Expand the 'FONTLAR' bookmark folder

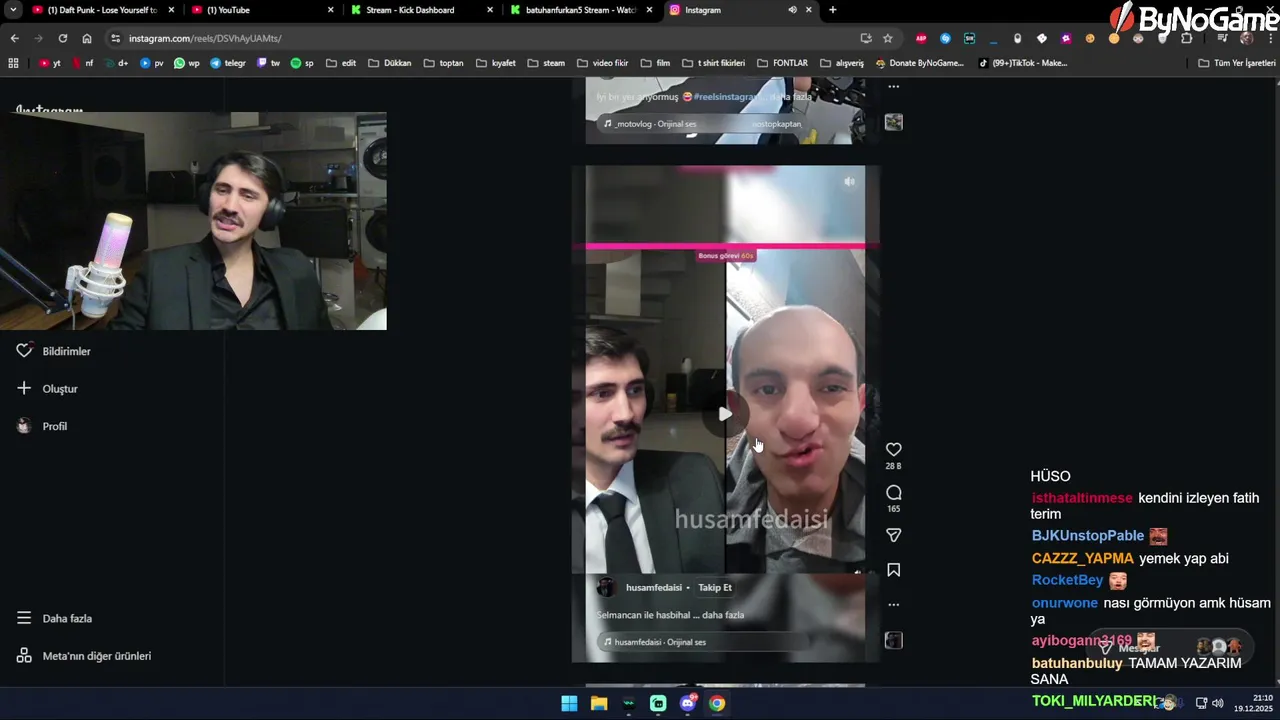(783, 63)
